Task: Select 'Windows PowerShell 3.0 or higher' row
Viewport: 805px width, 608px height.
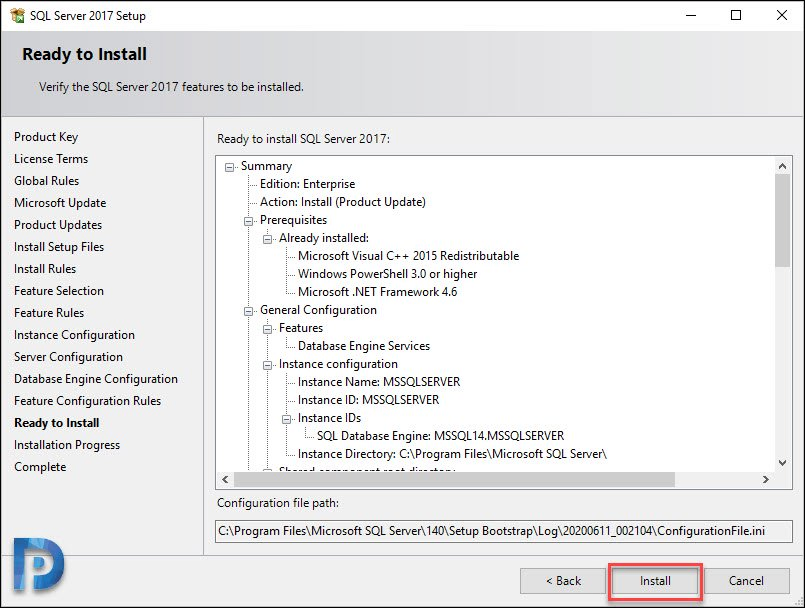Action: [x=388, y=274]
